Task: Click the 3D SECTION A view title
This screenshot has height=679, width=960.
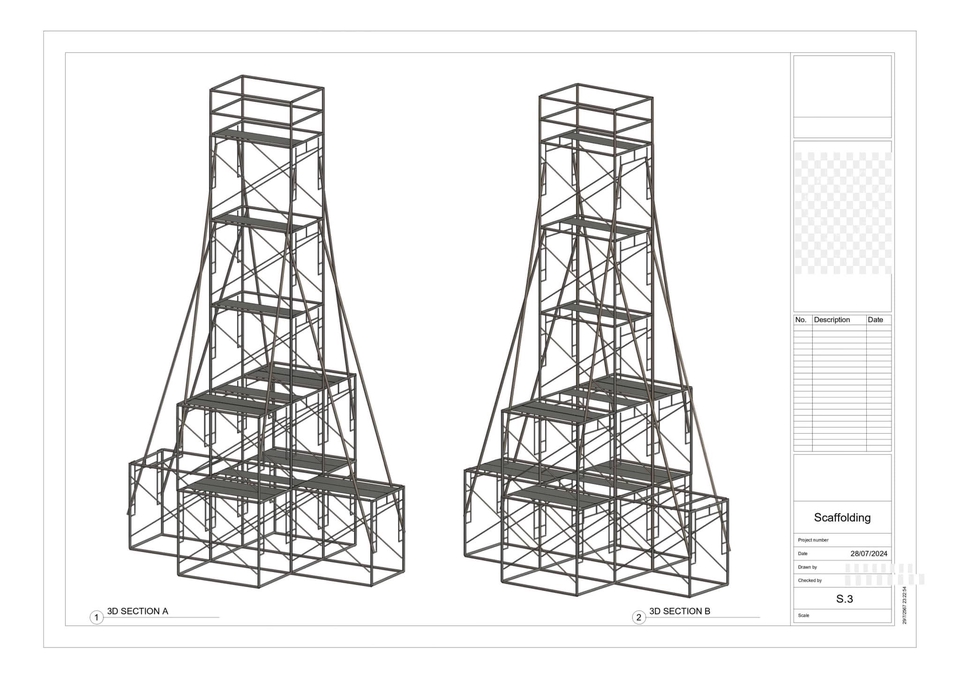Action: tap(137, 611)
